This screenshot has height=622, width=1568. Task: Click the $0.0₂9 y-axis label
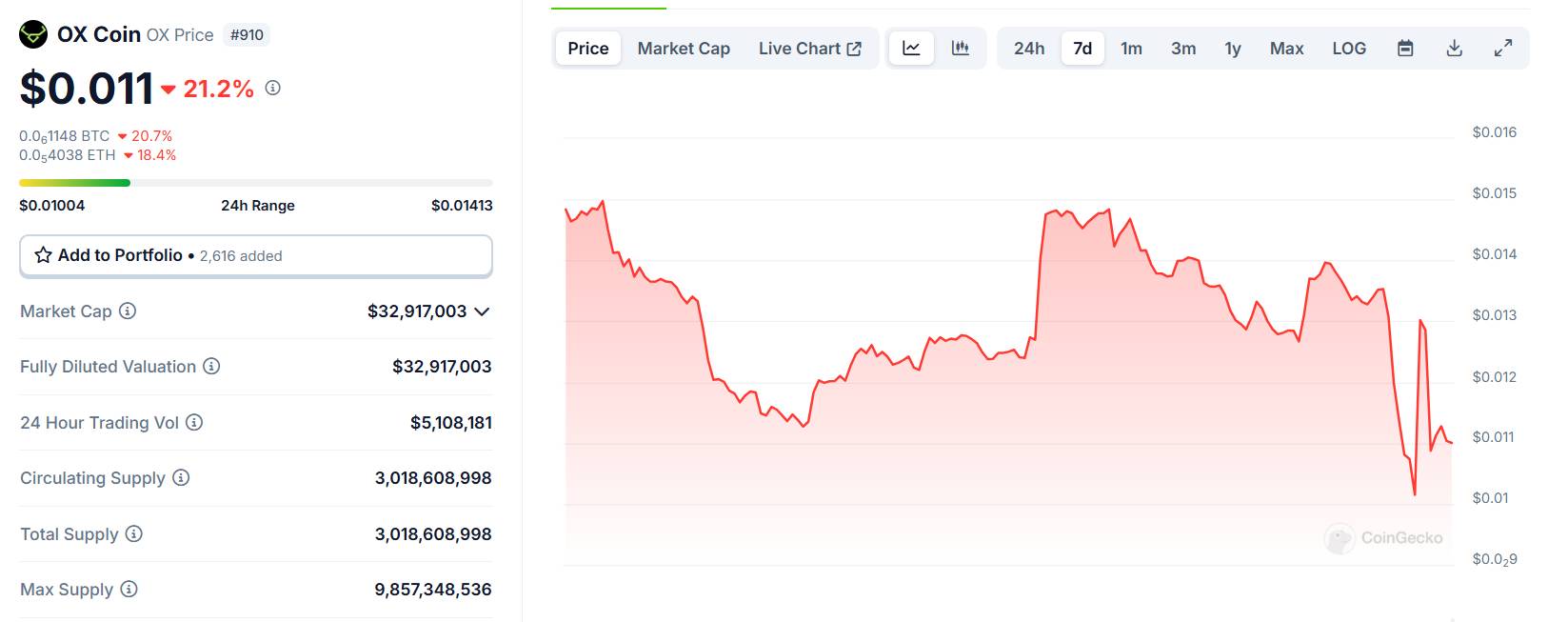coord(1495,559)
